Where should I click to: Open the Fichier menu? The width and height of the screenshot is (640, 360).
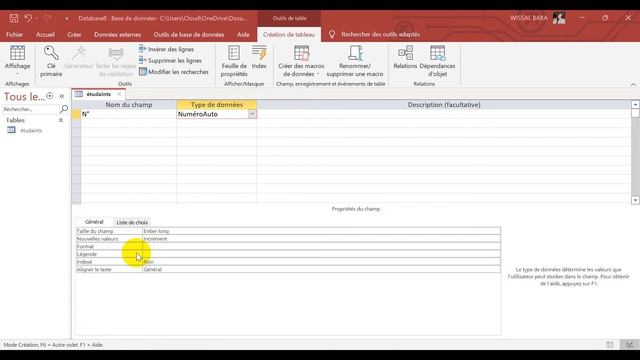pos(14,35)
